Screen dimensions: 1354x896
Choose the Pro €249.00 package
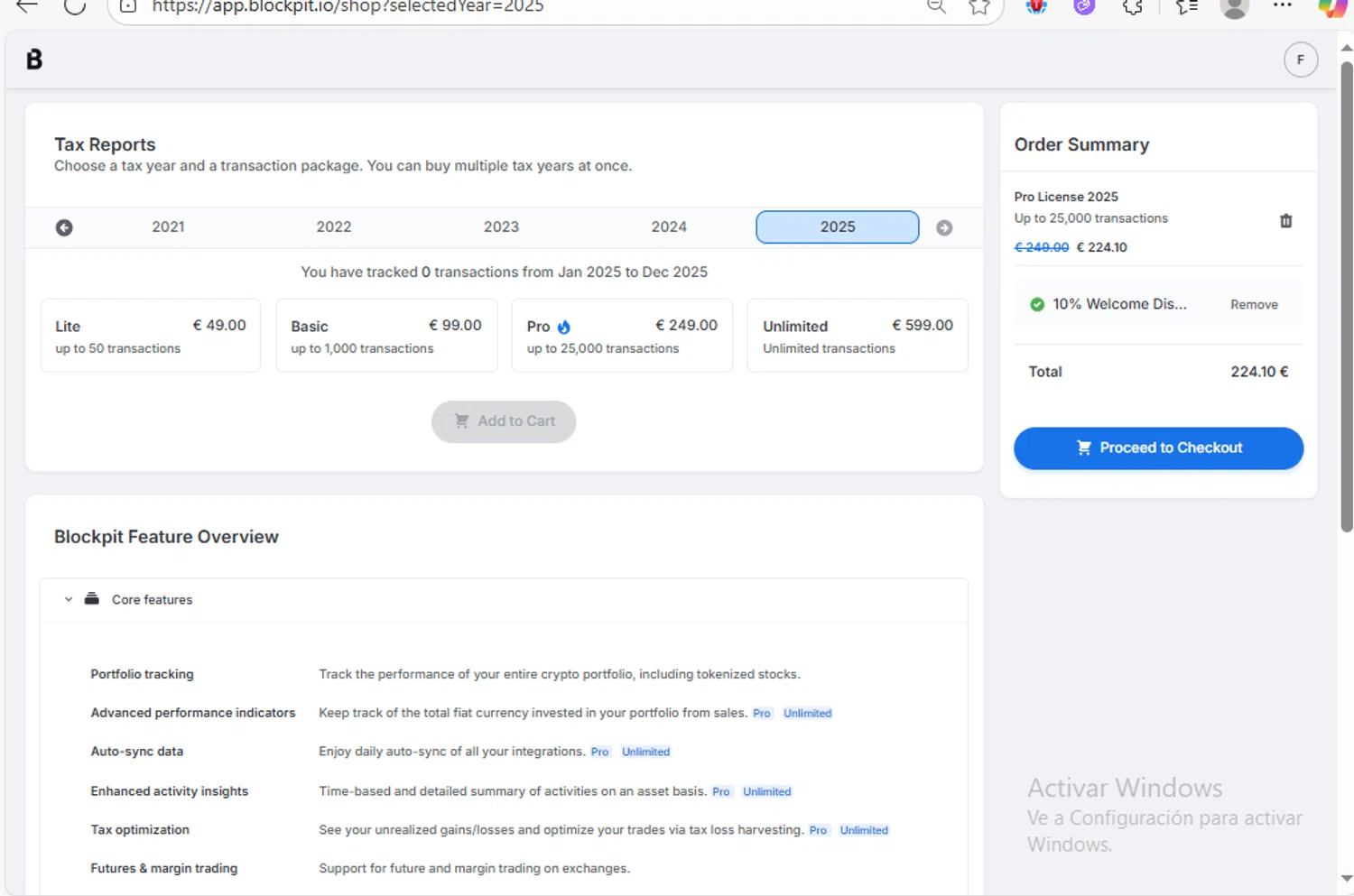tap(622, 336)
